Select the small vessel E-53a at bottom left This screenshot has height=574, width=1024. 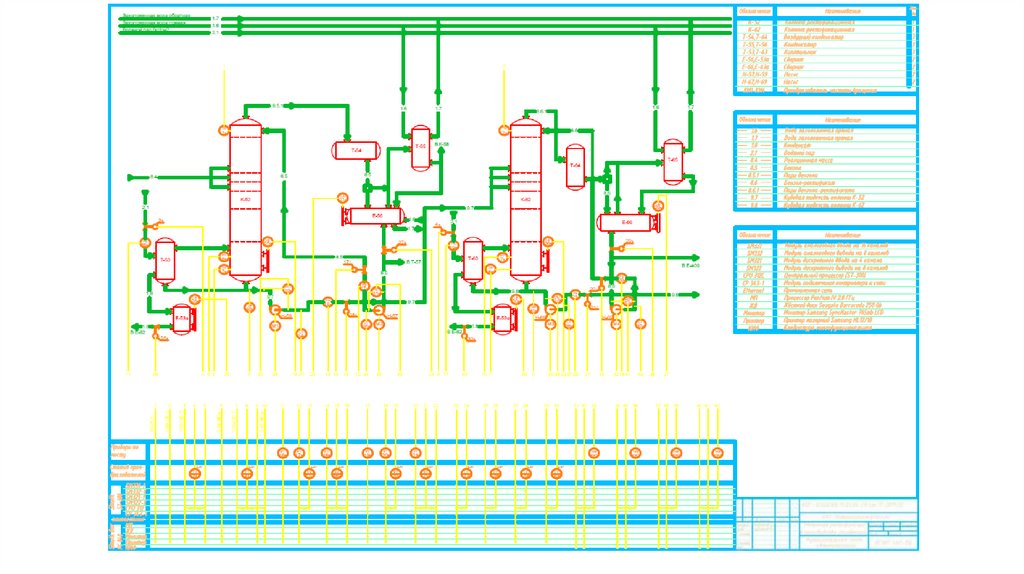182,319
